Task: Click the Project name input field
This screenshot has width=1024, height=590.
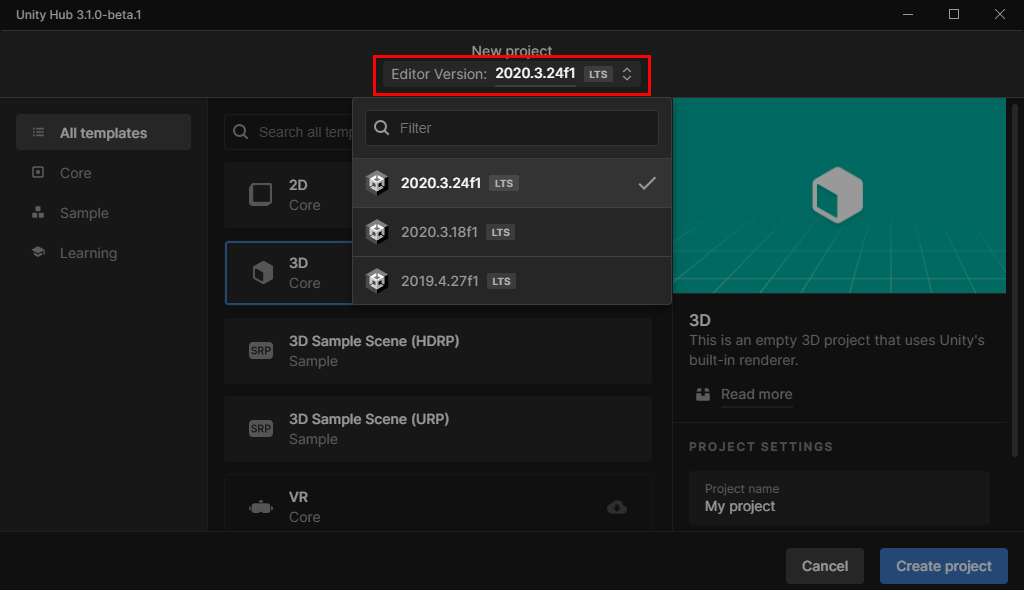Action: [840, 498]
